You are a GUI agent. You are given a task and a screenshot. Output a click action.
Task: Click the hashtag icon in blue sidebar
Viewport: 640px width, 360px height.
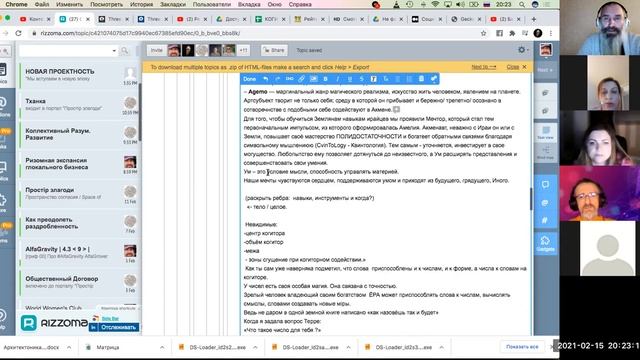(x=545, y=220)
